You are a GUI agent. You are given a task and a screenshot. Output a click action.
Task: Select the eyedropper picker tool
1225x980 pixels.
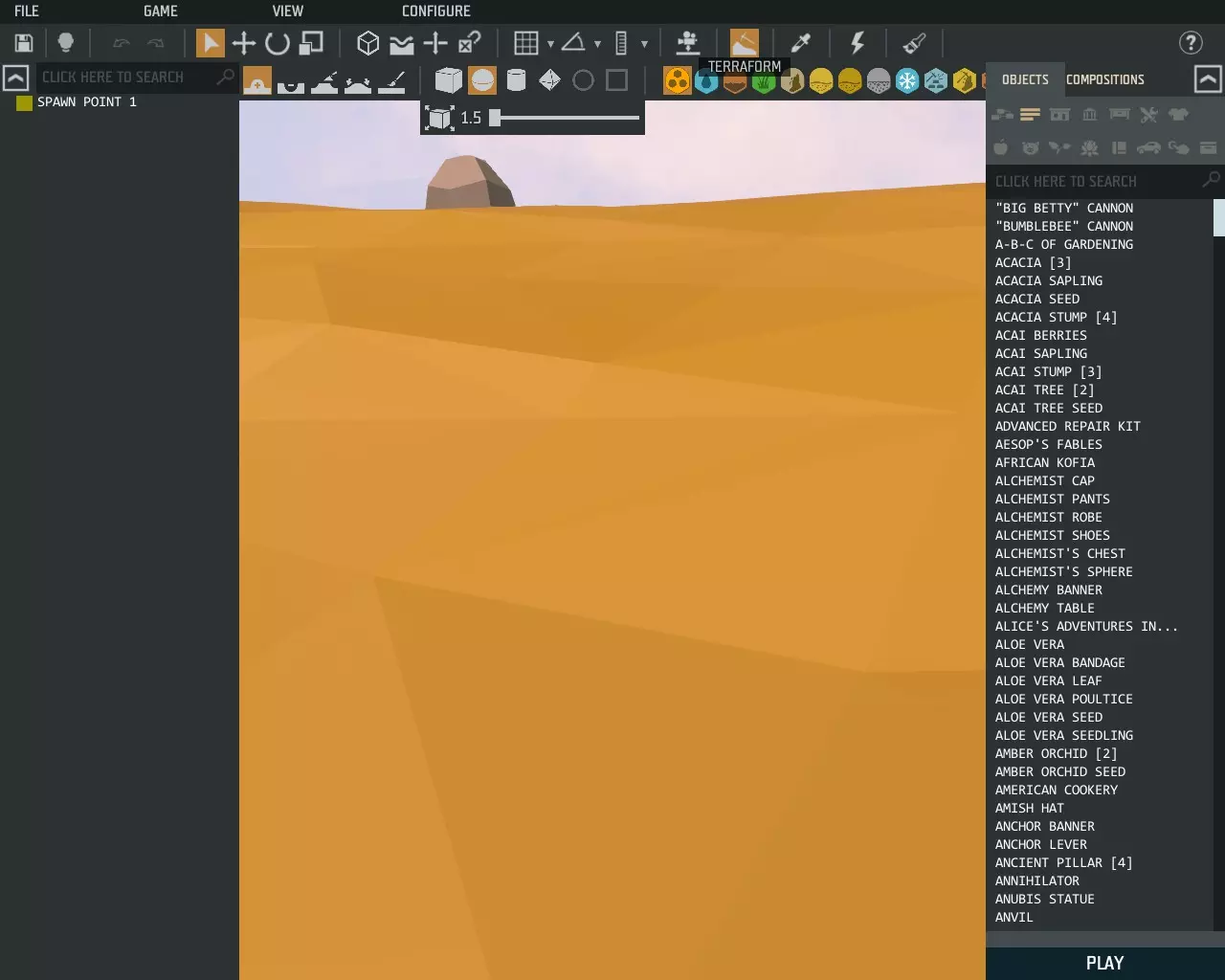pos(800,43)
